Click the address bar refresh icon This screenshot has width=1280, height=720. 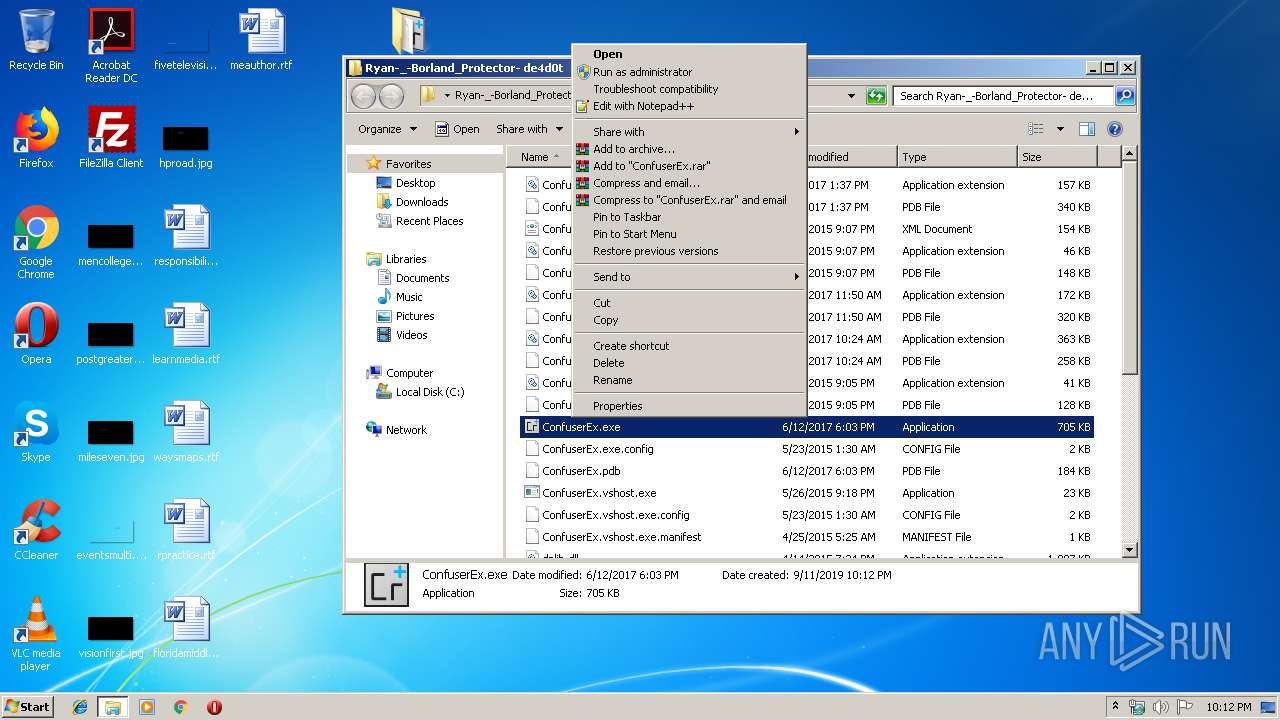point(876,96)
